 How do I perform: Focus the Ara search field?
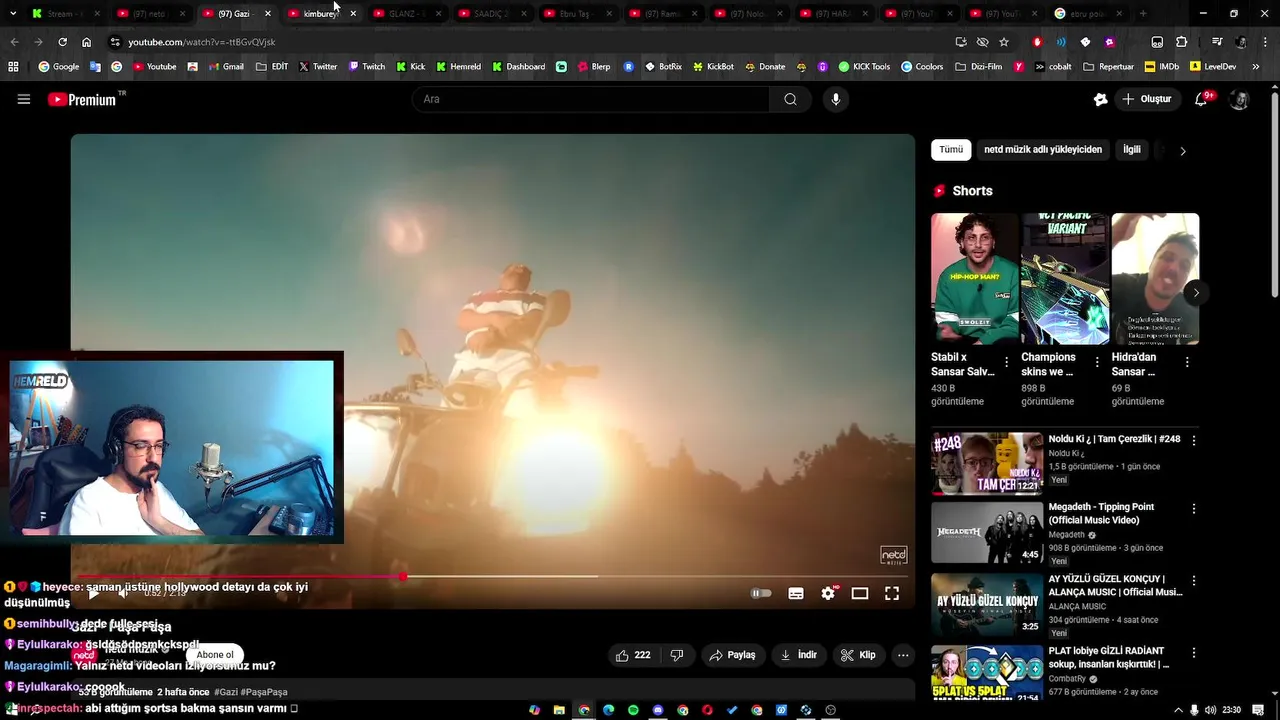(x=591, y=99)
